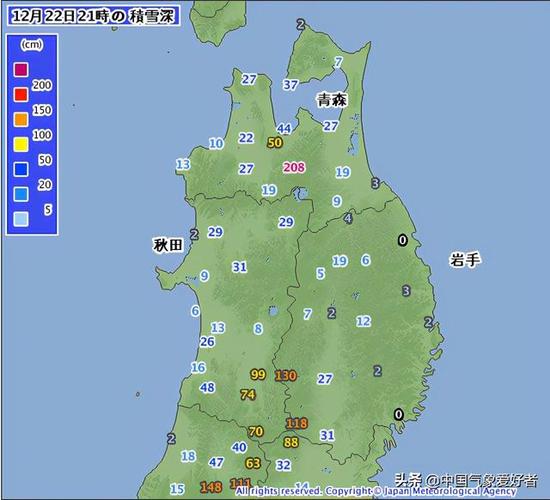Select the '48' reading on the map
This screenshot has width=550, height=500.
pyautogui.click(x=207, y=387)
